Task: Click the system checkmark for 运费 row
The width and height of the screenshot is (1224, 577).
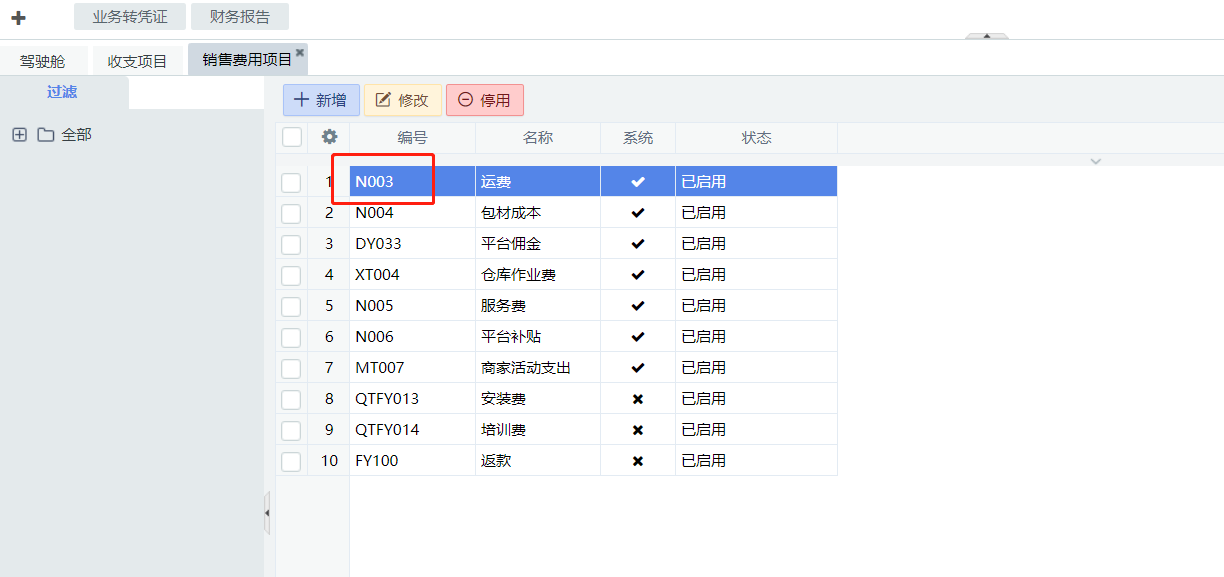Action: pyautogui.click(x=638, y=182)
